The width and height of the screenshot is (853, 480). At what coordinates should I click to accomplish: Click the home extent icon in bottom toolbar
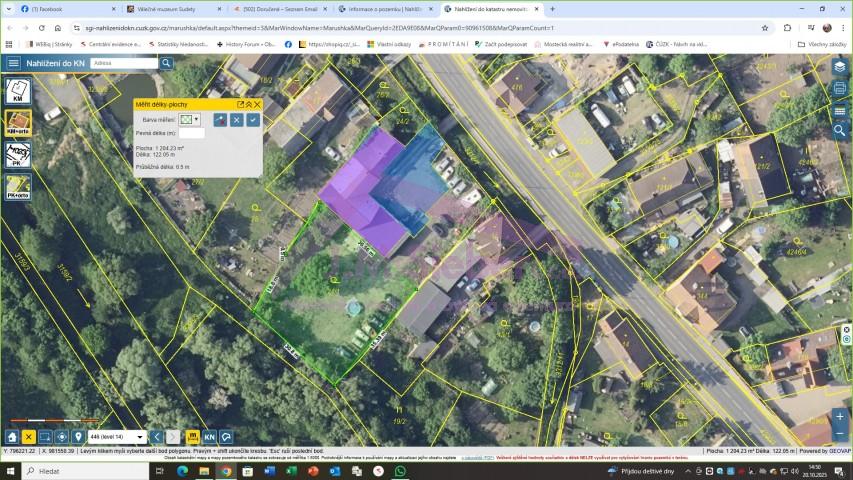12,437
